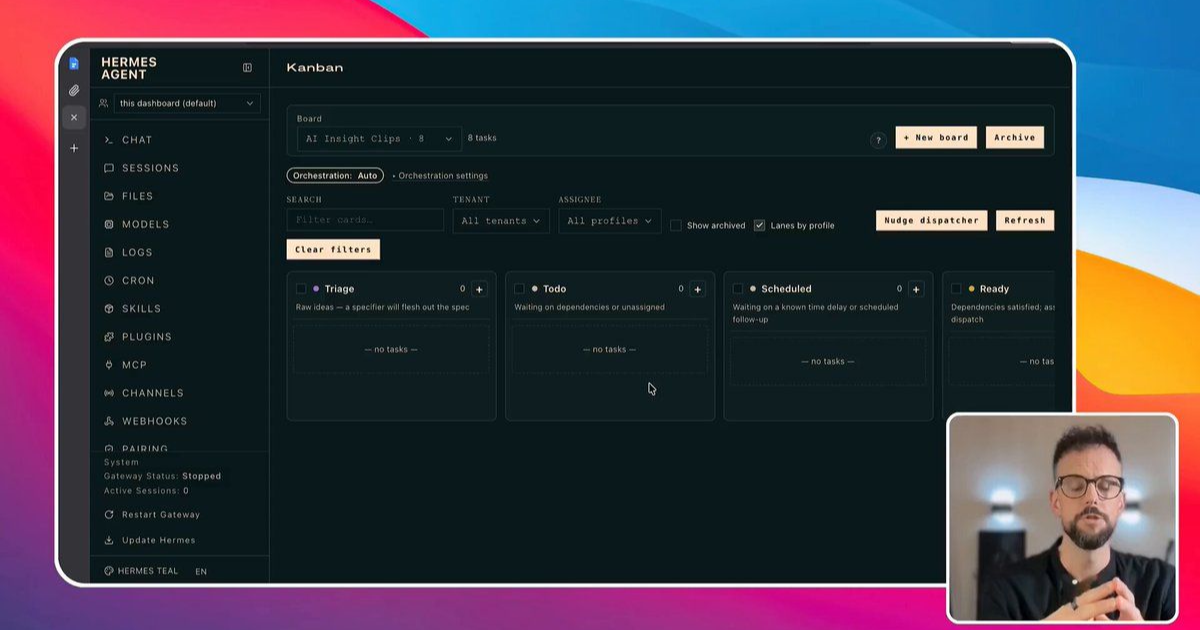
Task: Open the Files folder icon
Action: click(x=109, y=196)
